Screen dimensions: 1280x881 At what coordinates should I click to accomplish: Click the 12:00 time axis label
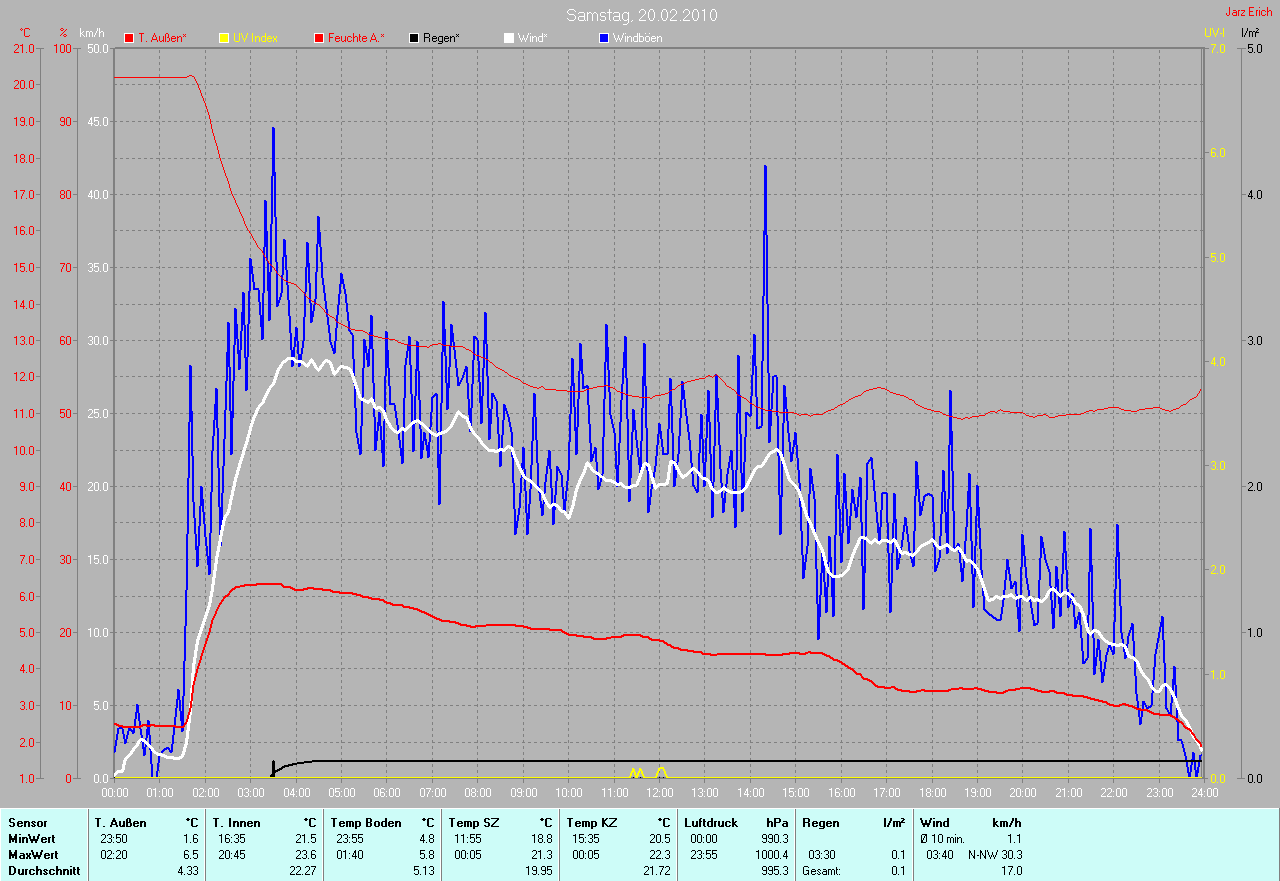[x=659, y=792]
